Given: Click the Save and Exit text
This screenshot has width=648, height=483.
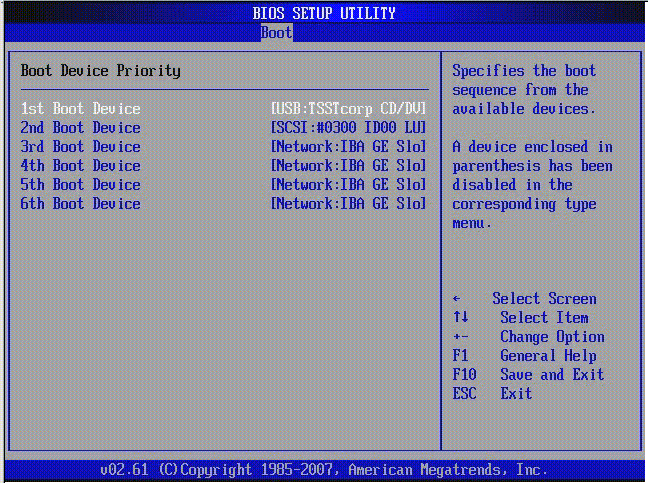Looking at the screenshot, I should [552, 375].
